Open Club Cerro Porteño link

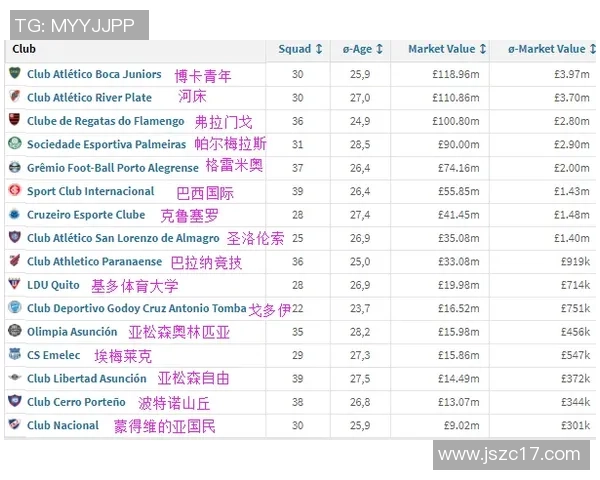[76, 402]
